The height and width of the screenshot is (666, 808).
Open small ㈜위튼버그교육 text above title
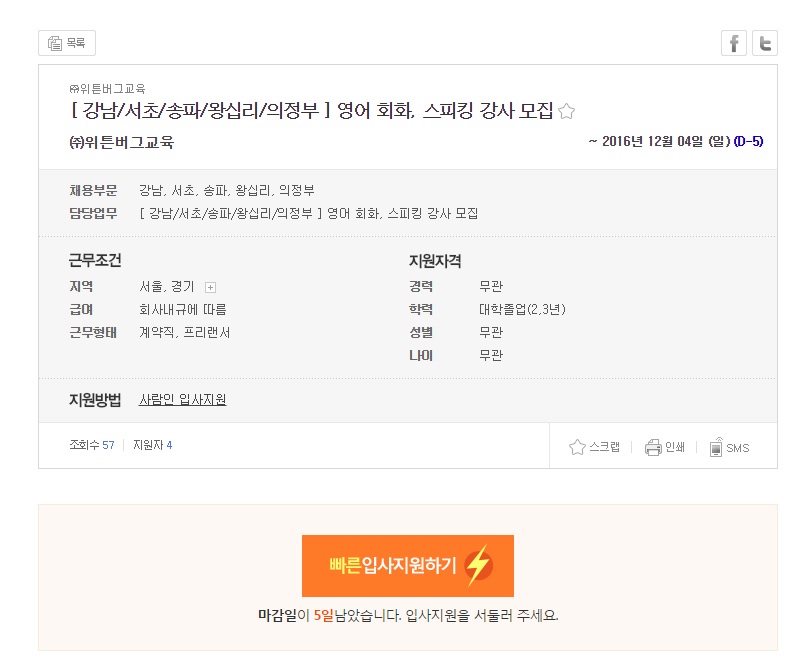pos(107,89)
